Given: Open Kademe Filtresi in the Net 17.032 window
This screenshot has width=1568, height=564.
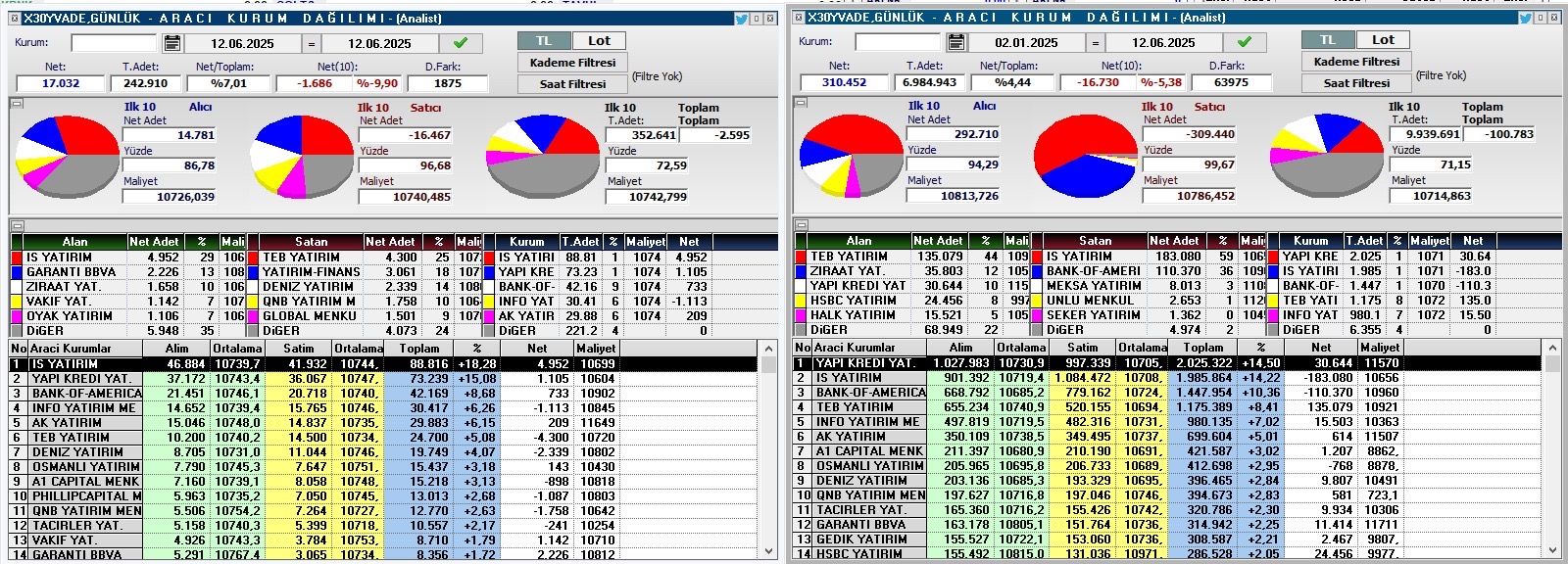Looking at the screenshot, I should pos(572,63).
